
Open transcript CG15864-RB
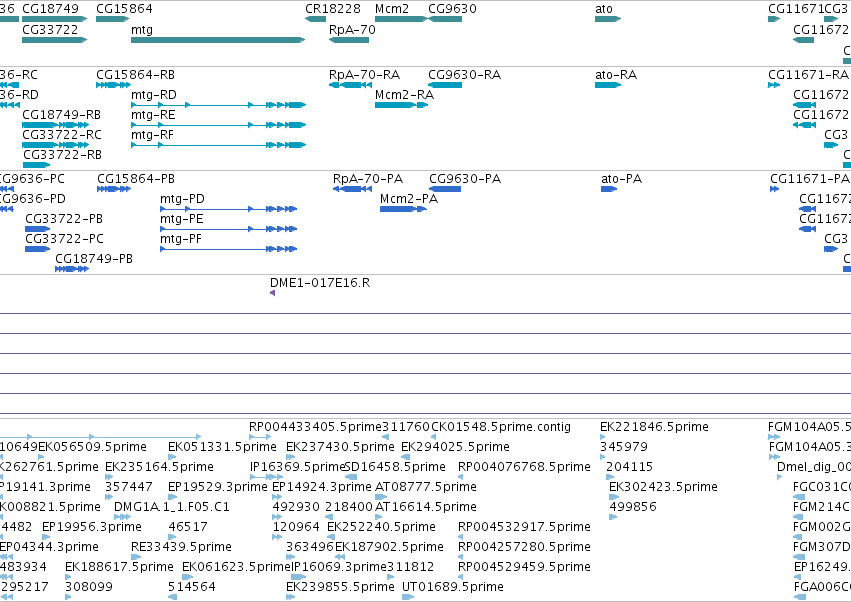point(136,74)
